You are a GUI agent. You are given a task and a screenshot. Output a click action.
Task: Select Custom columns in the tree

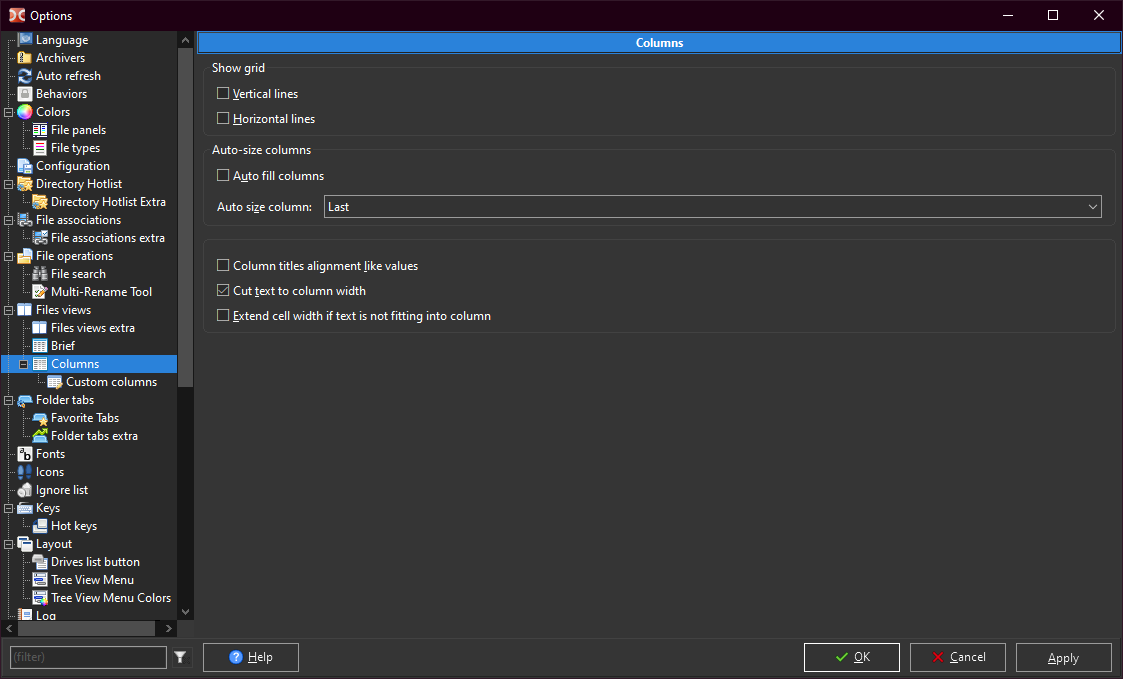point(111,382)
